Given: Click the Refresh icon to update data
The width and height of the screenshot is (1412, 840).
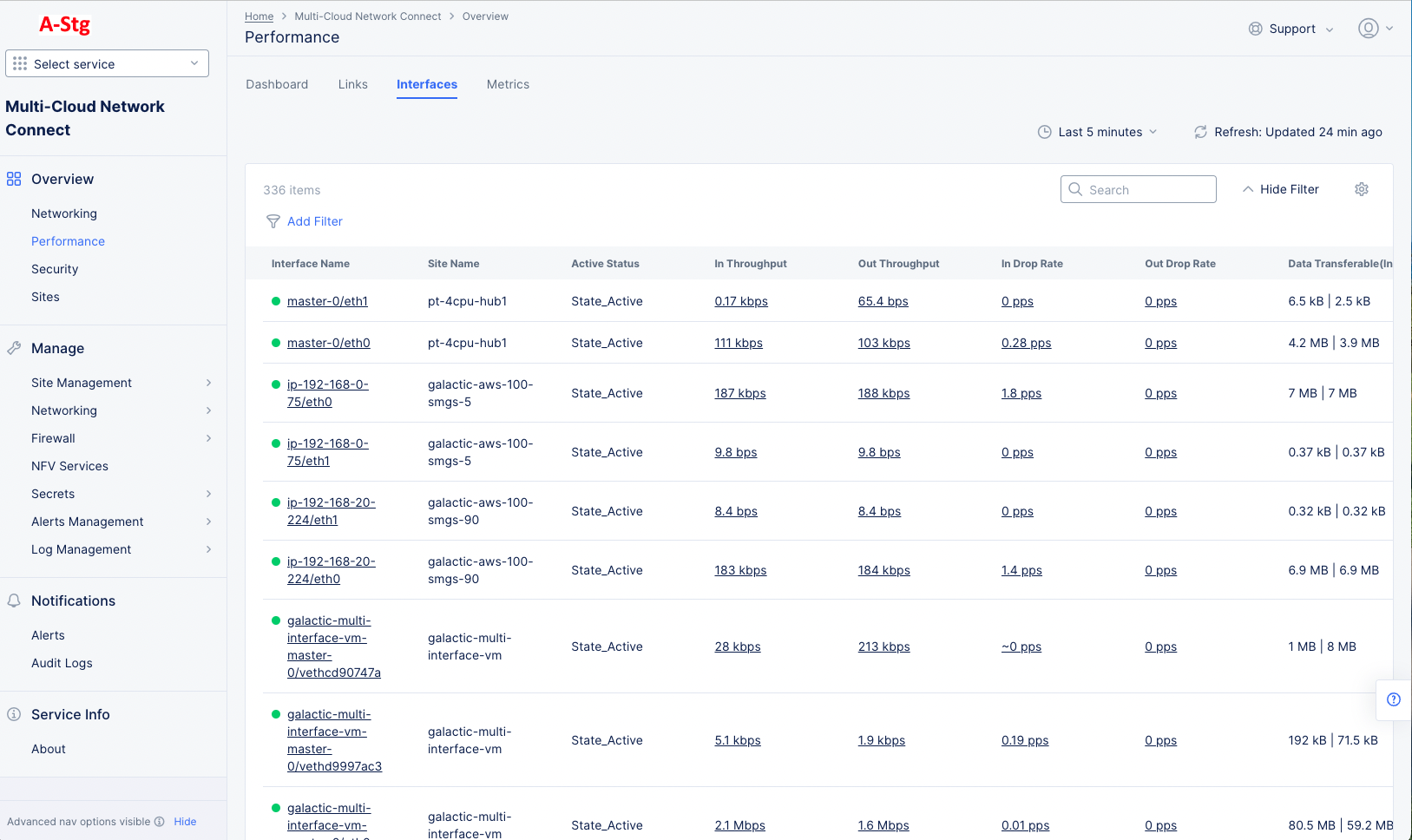Looking at the screenshot, I should point(1200,132).
